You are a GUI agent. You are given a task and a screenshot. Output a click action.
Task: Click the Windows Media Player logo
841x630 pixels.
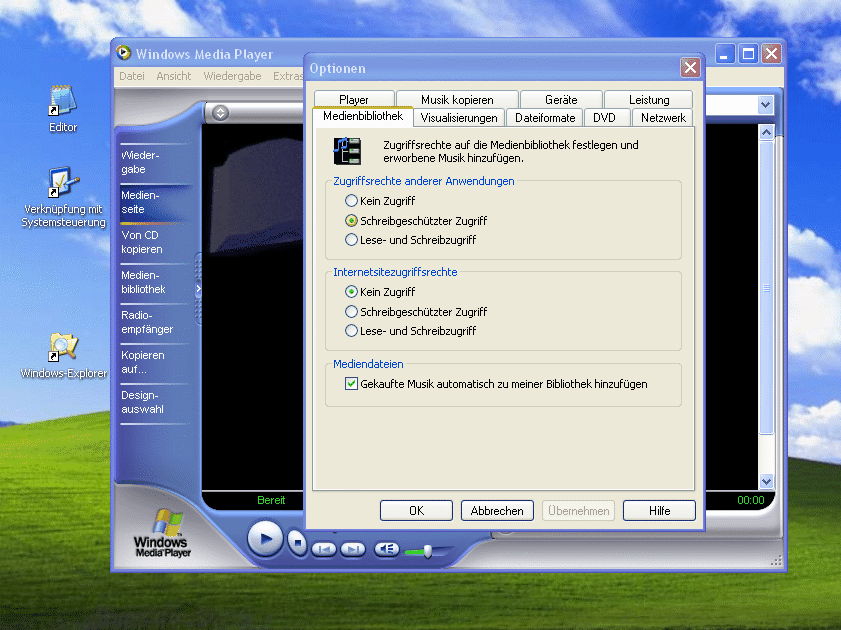(x=162, y=533)
